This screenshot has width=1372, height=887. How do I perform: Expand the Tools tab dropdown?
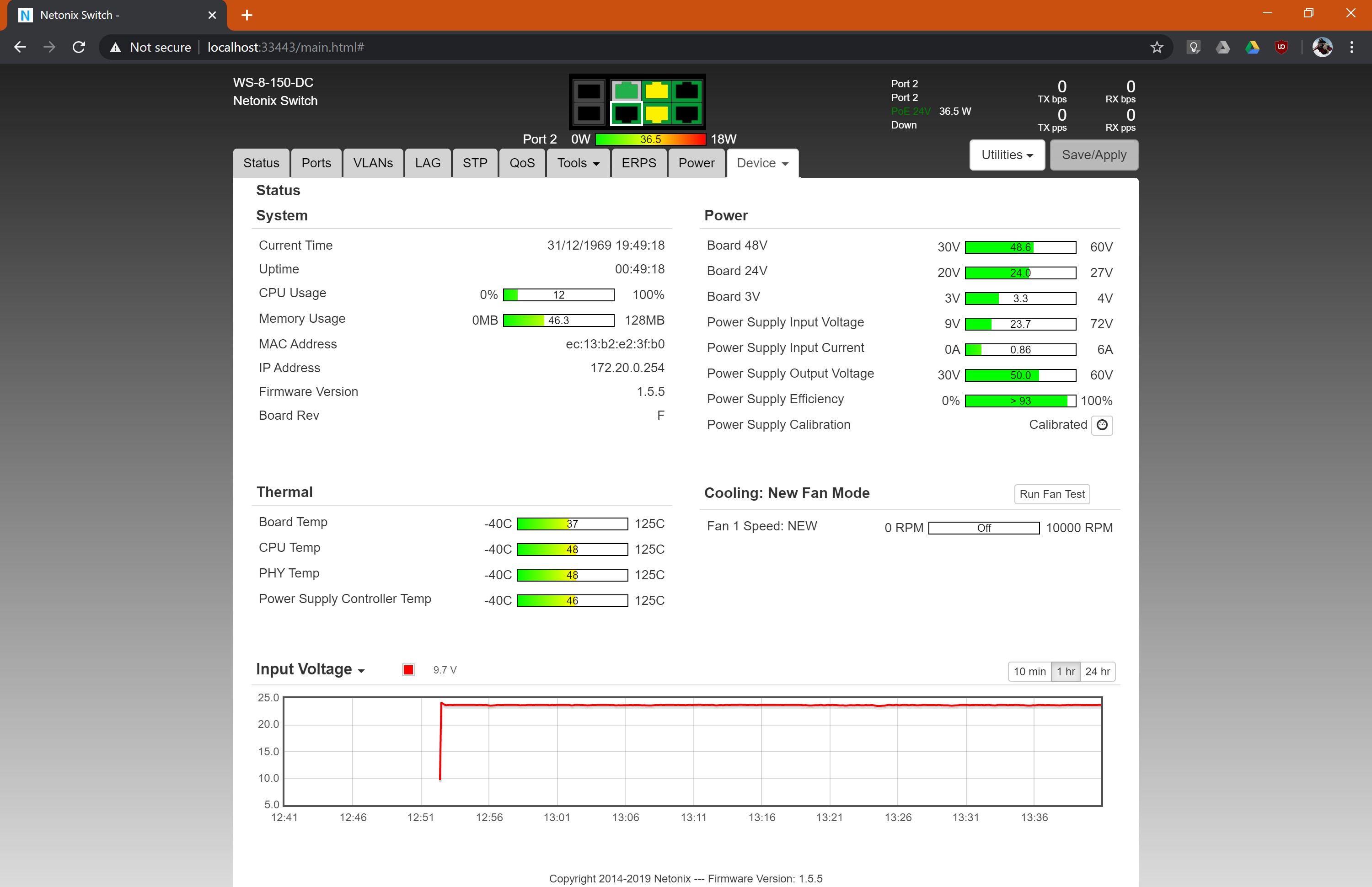point(578,163)
